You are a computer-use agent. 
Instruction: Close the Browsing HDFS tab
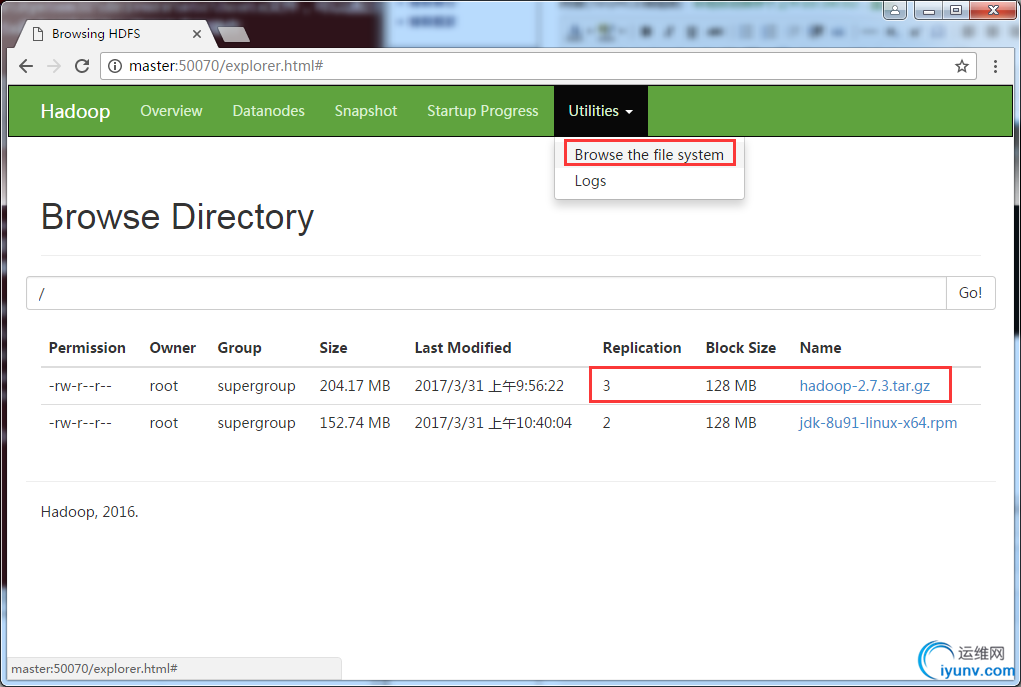point(197,34)
